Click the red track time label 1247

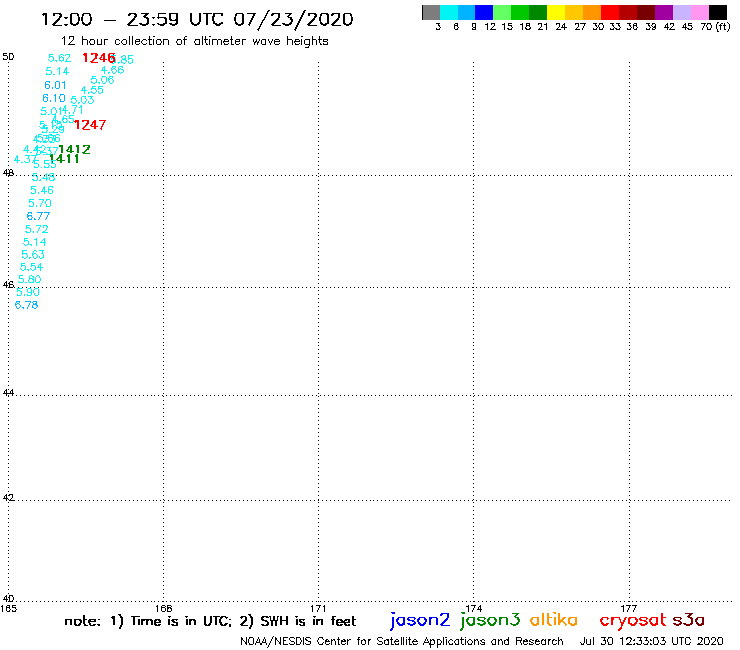pyautogui.click(x=90, y=125)
